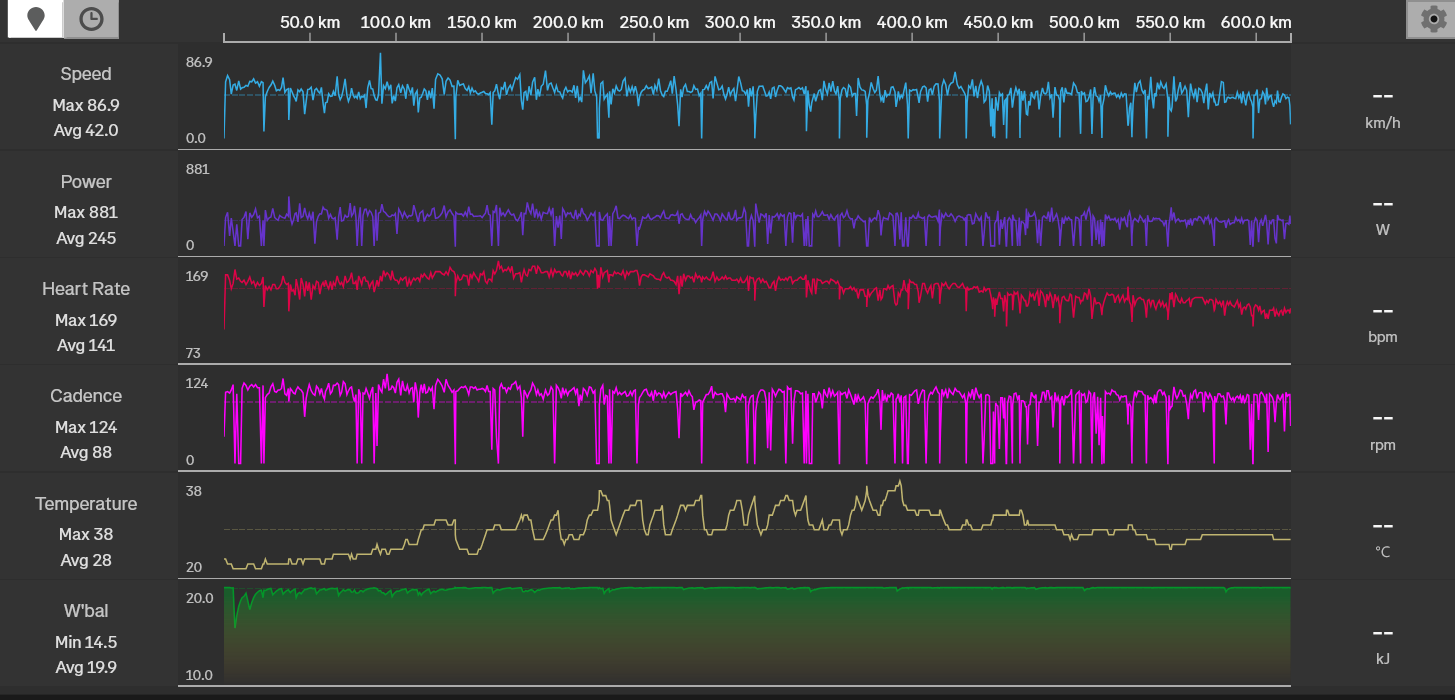
Task: Click the 10.0 y-axis label on W'bal chart
Action: click(199, 675)
